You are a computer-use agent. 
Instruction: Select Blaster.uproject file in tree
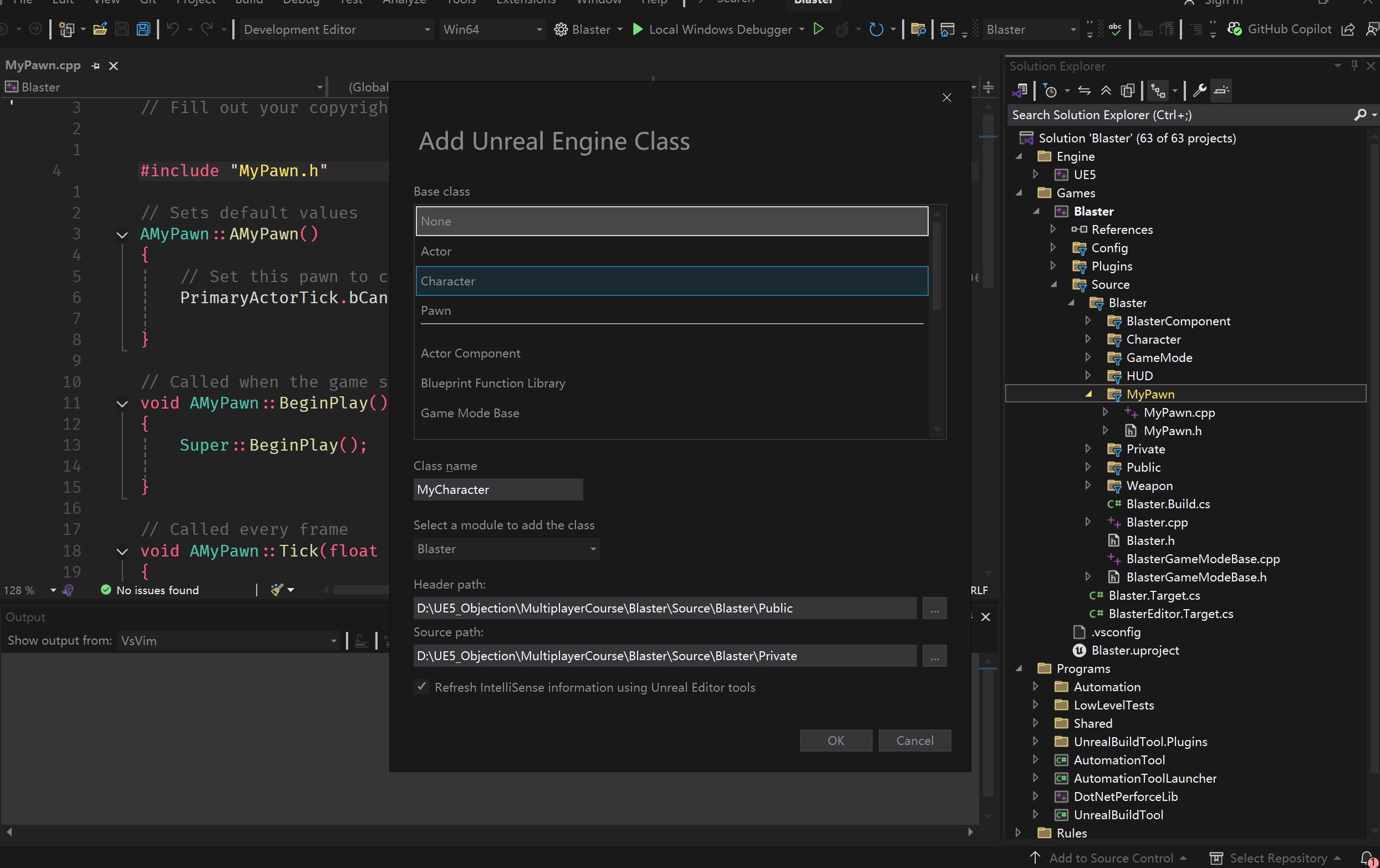coord(1134,650)
